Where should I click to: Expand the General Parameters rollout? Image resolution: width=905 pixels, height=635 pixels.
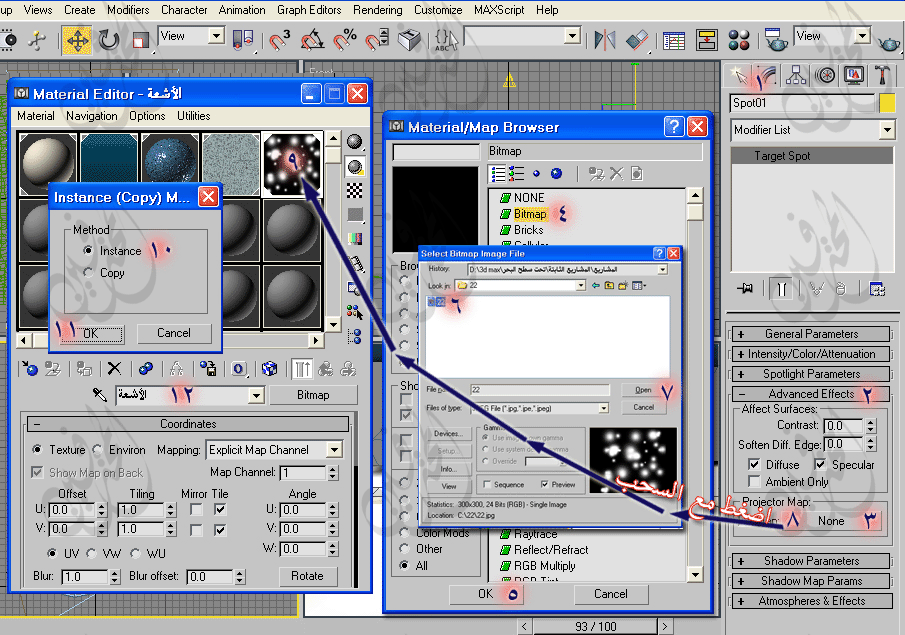[x=810, y=334]
